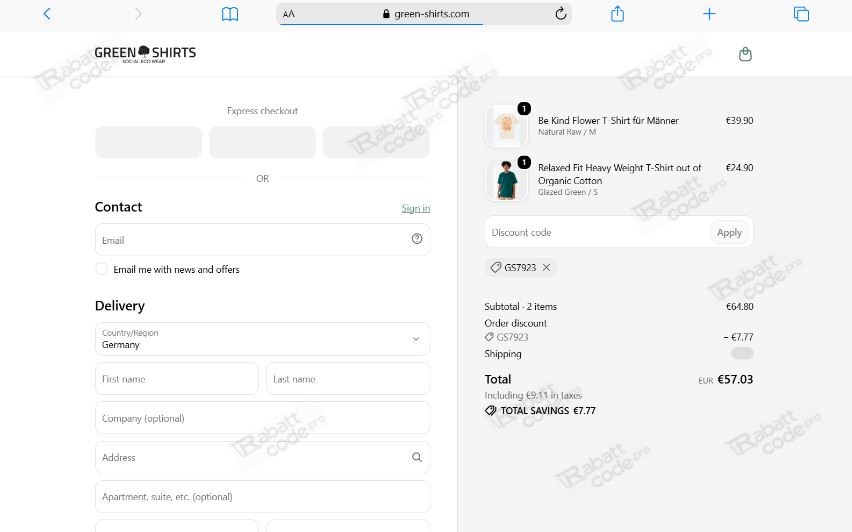
Task: Click the Company (optional) field
Action: coord(262,418)
